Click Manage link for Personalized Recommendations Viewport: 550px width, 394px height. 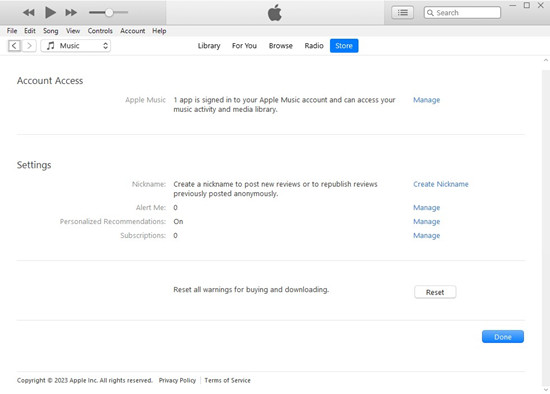click(427, 222)
